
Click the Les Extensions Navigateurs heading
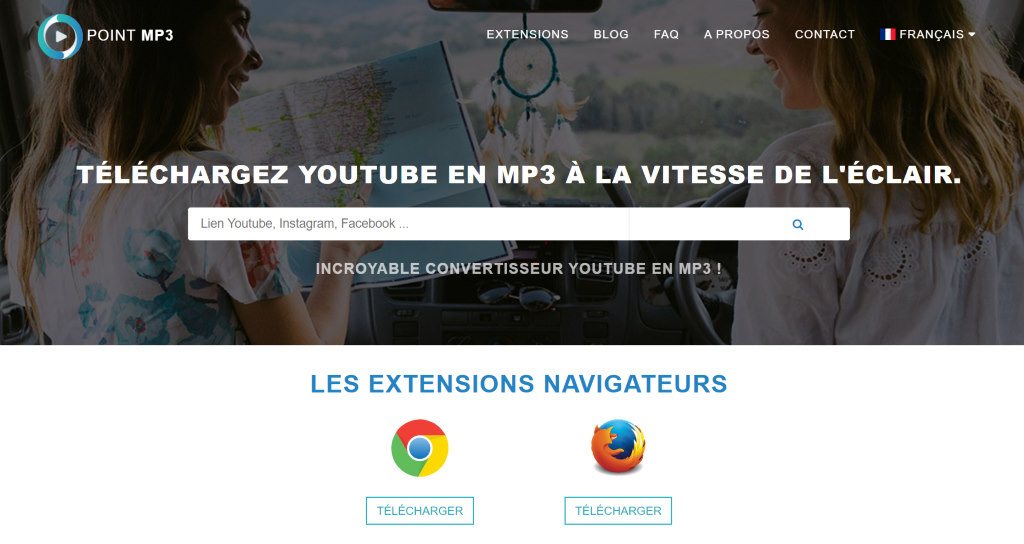click(x=519, y=383)
